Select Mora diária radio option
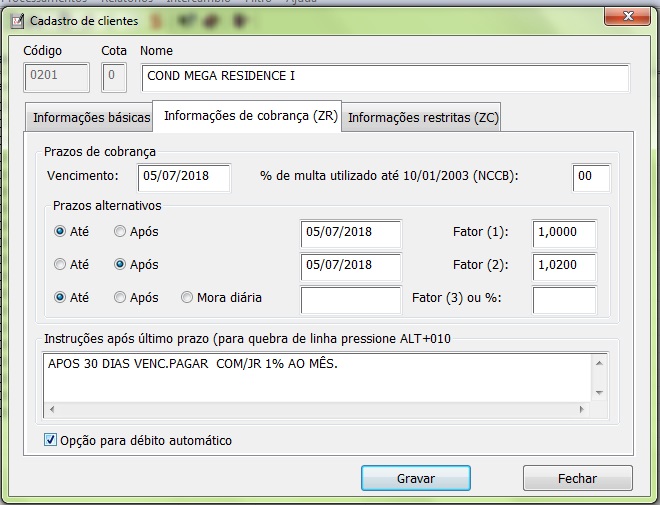Viewport: 660px width, 505px height. (x=187, y=297)
